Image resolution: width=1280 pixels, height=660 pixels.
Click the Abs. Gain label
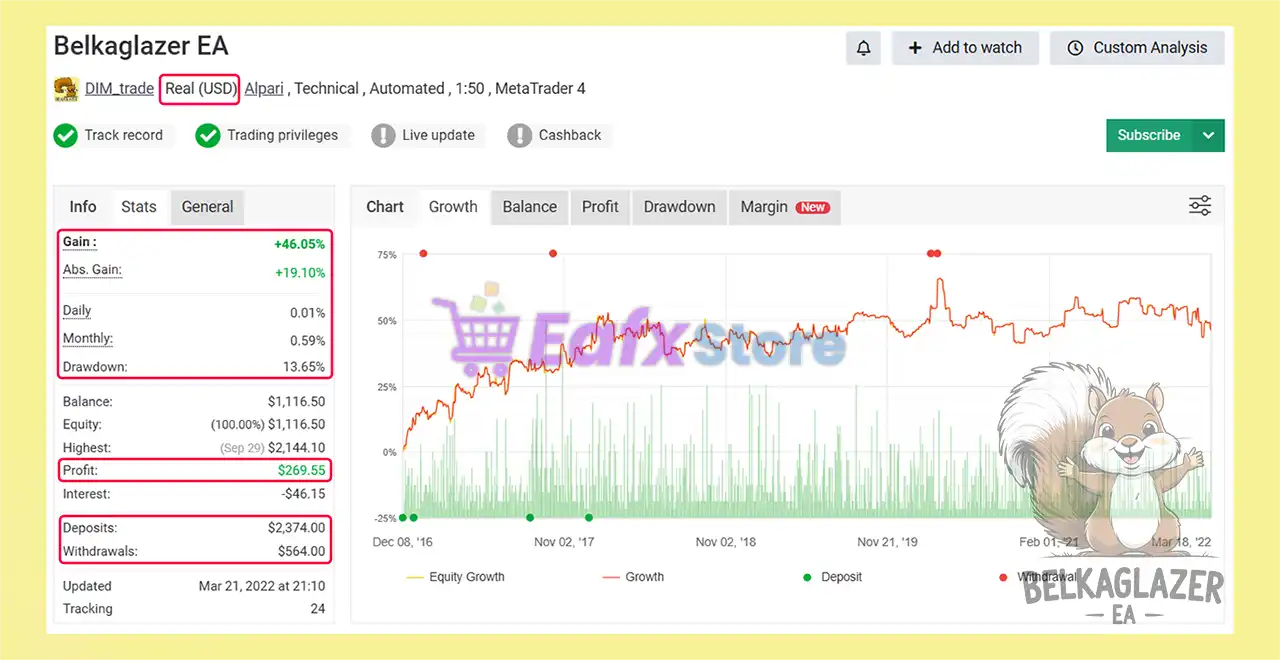click(x=92, y=270)
